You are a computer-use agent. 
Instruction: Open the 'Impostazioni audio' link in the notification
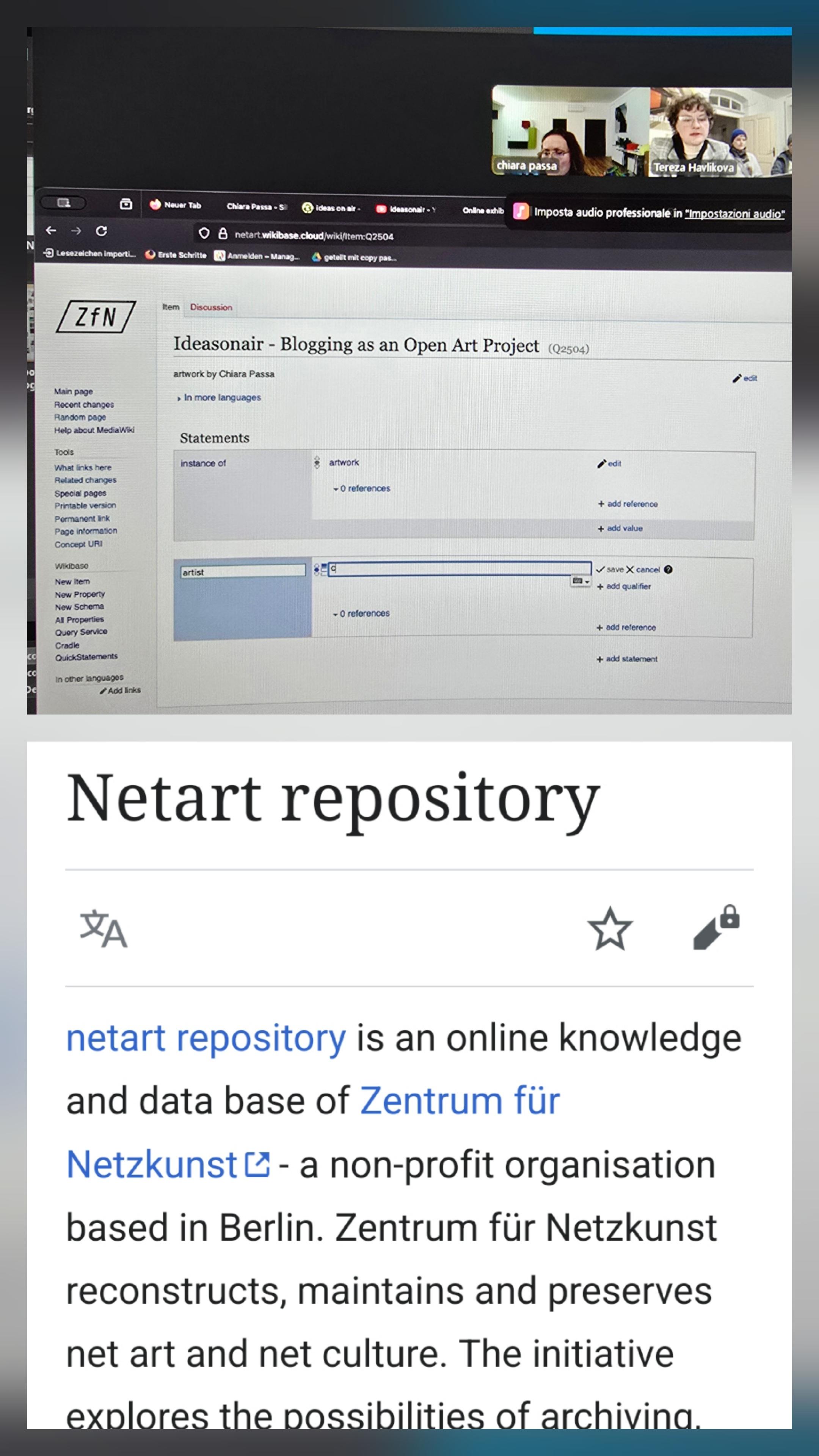click(x=735, y=213)
